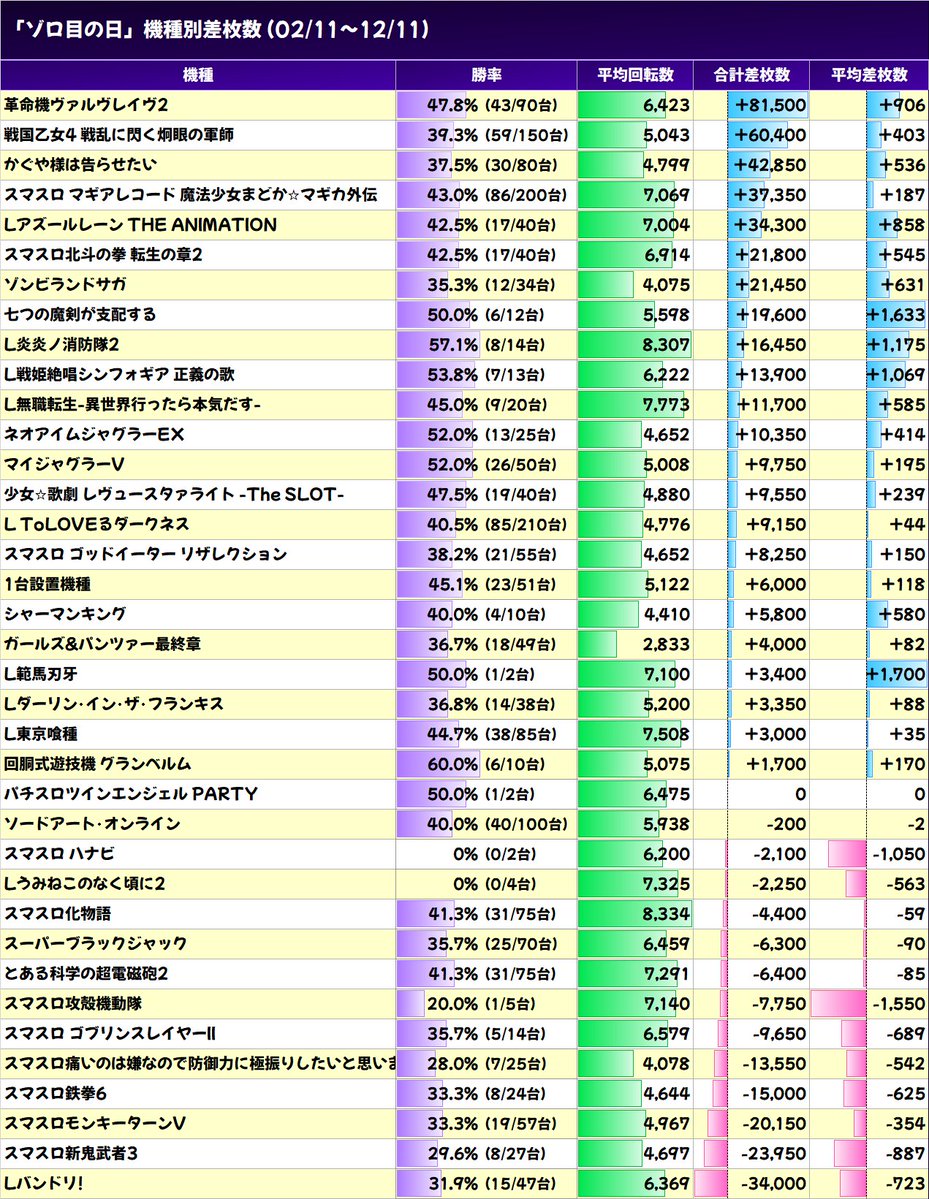This screenshot has width=929, height=1199.
Task: Click average spins value 8,334
Action: (666, 914)
